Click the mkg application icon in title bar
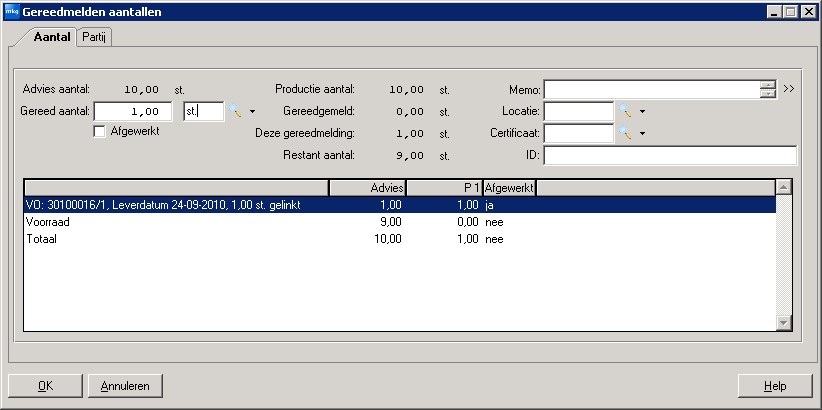 pyautogui.click(x=12, y=12)
